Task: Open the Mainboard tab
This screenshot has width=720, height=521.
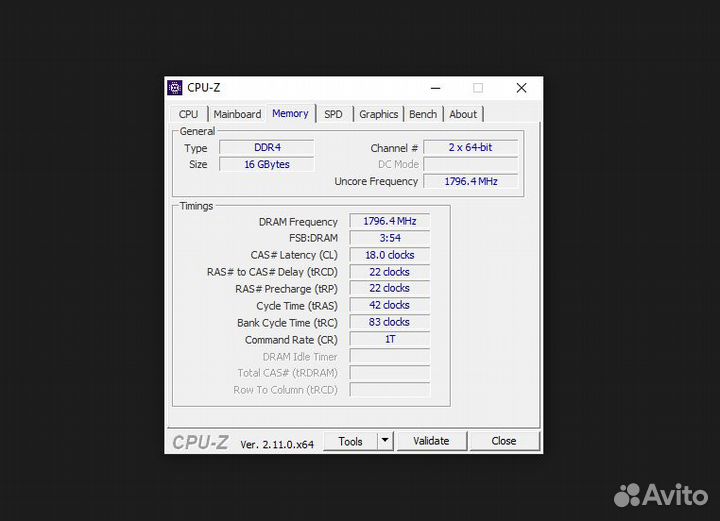Action: click(x=237, y=114)
